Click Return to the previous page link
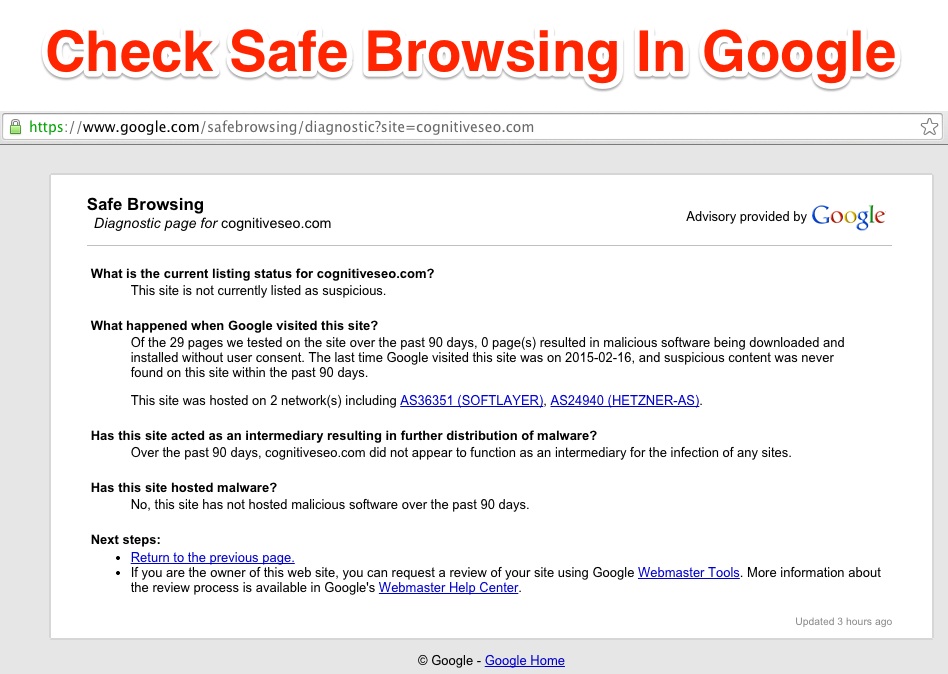Image resolution: width=948 pixels, height=674 pixels. (212, 557)
